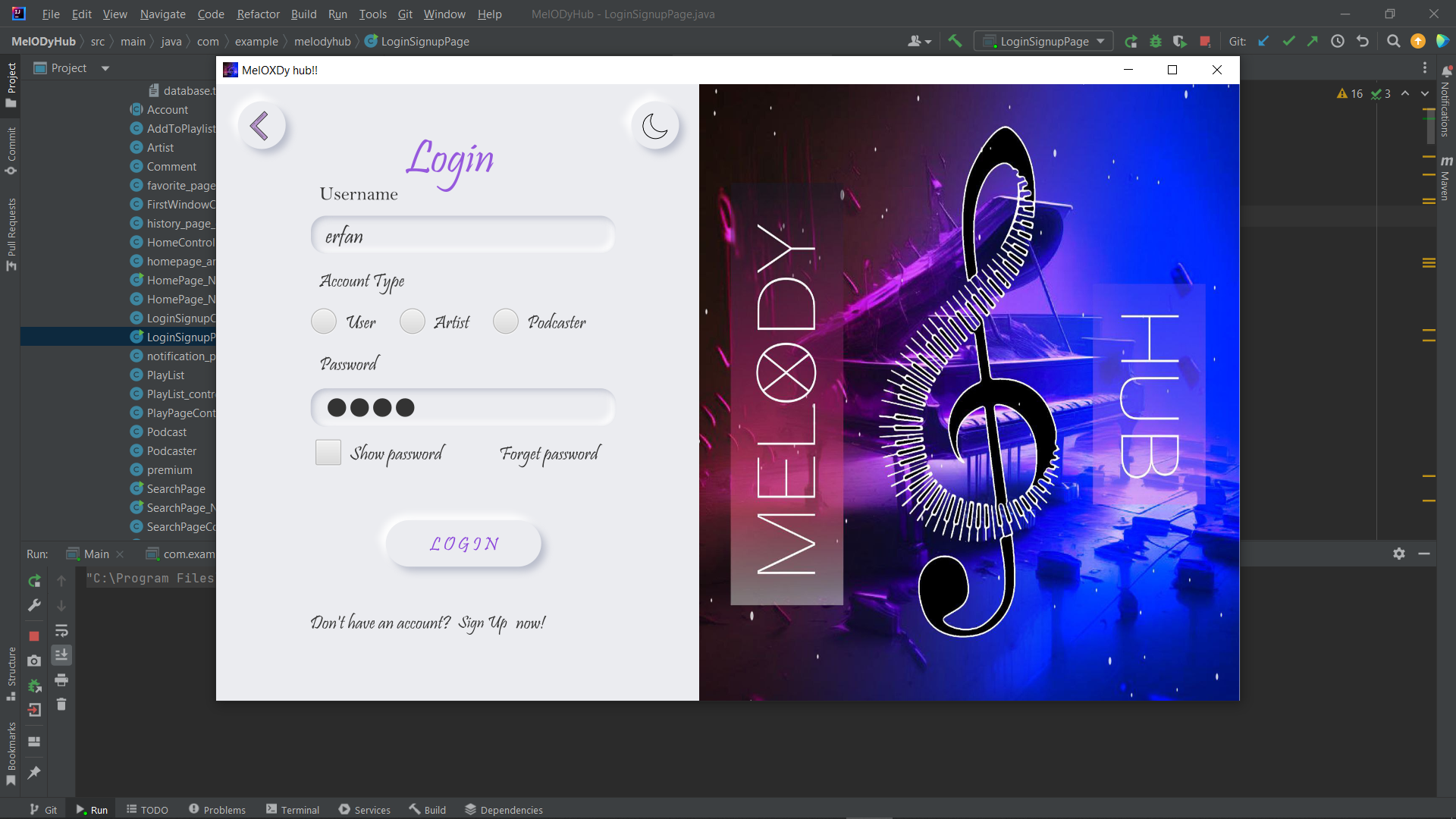Rerun the application in the Run panel

click(34, 581)
